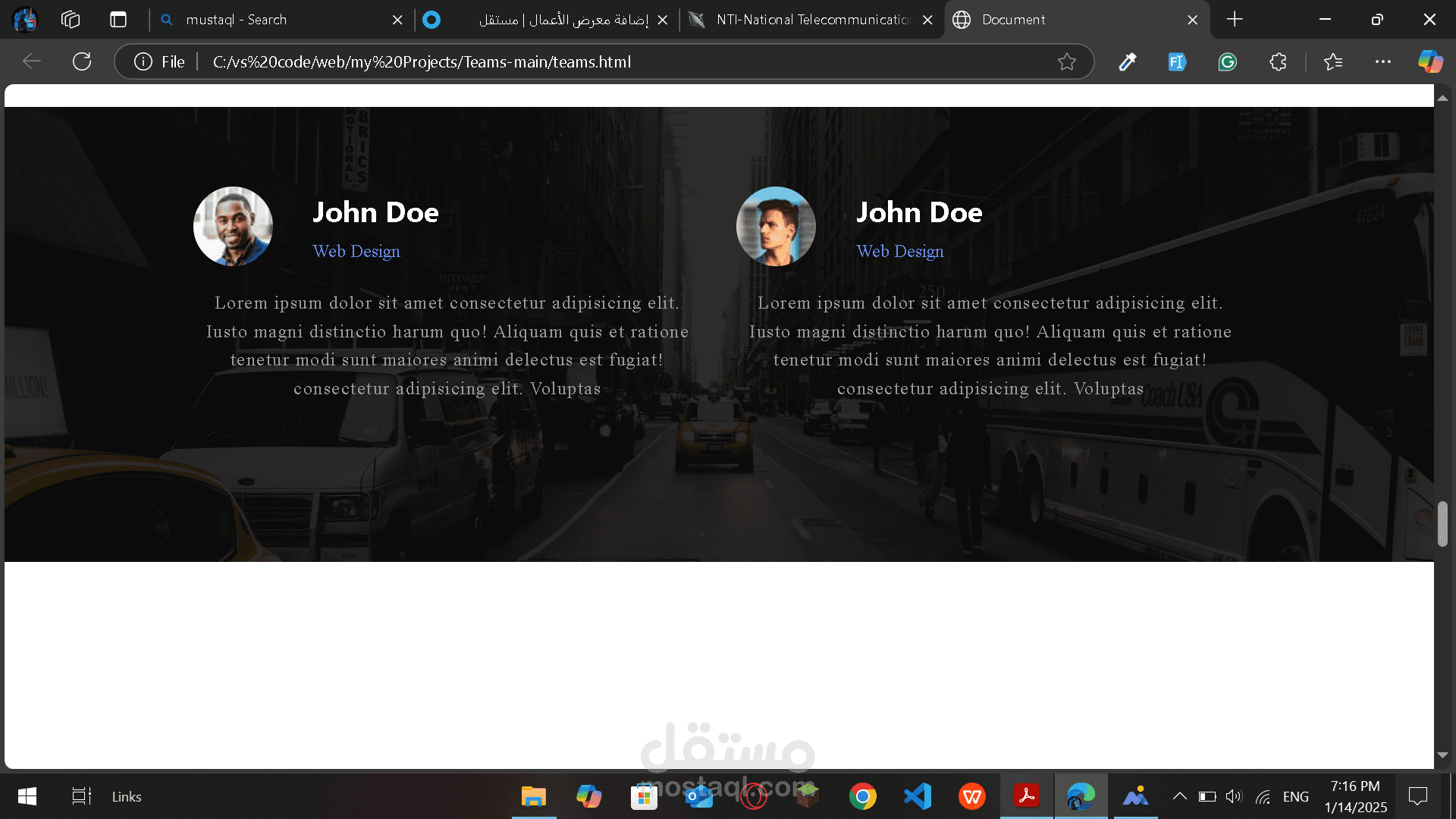Open Grammarly extension icon
Image resolution: width=1456 pixels, height=819 pixels.
click(x=1227, y=61)
